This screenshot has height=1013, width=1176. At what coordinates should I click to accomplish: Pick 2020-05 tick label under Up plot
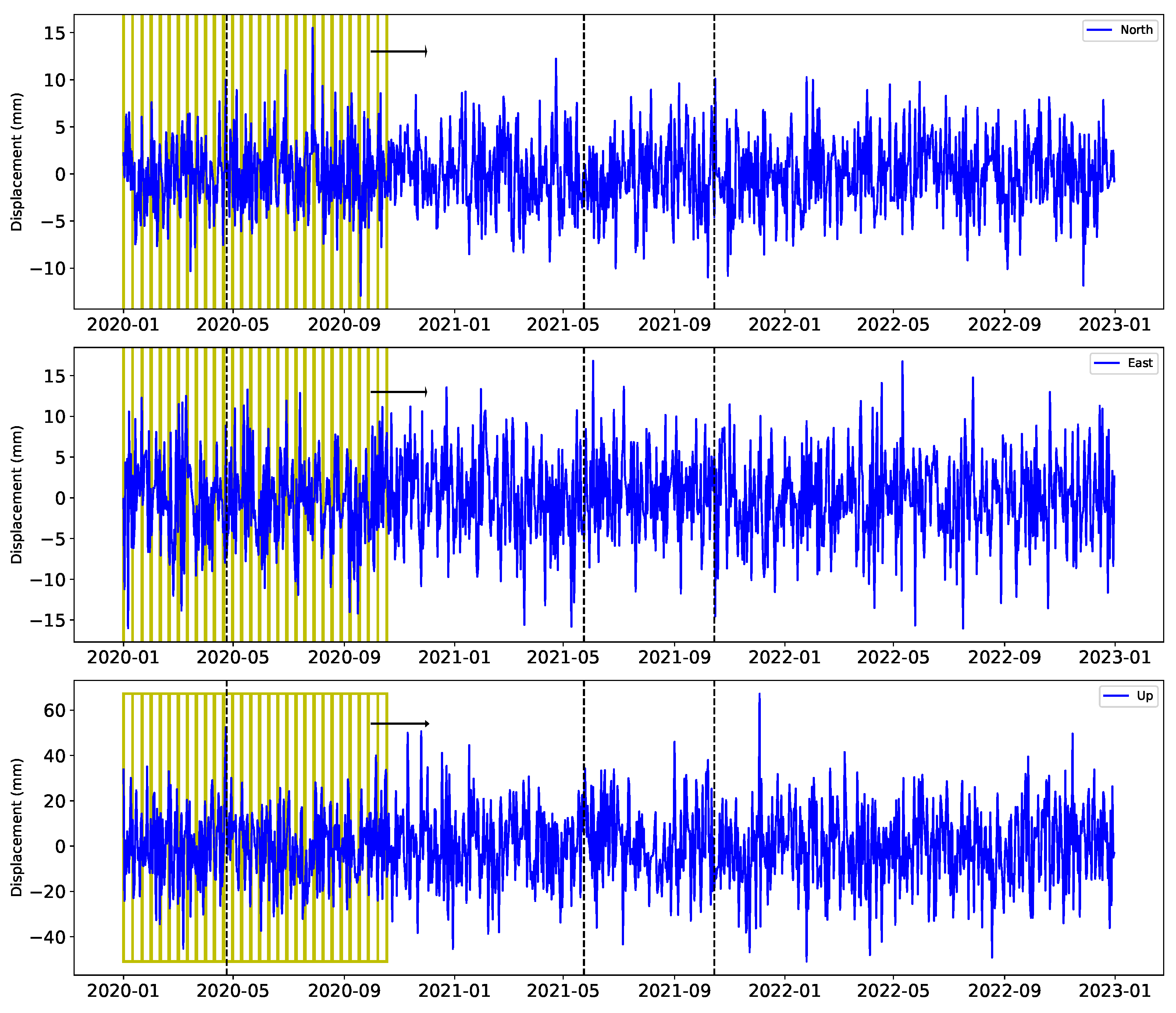coord(233,990)
